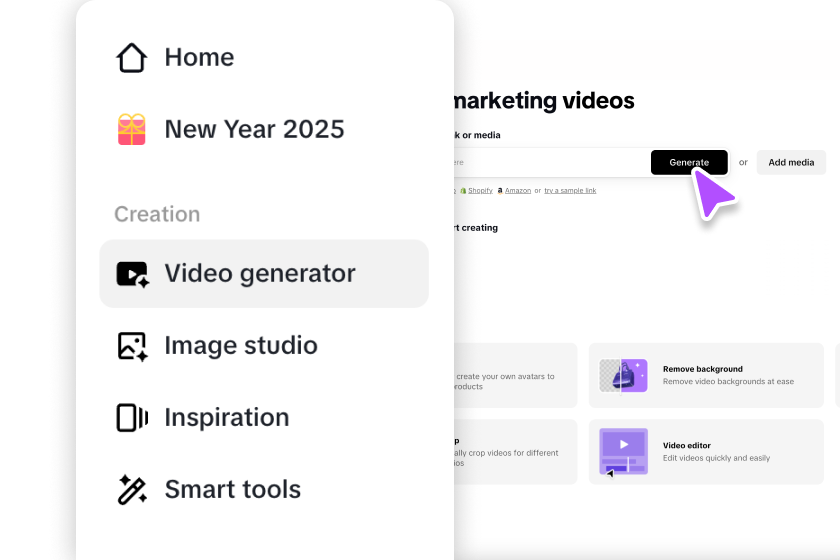The width and height of the screenshot is (840, 560).
Task: Click the 'Remove background' card title
Action: [x=702, y=369]
